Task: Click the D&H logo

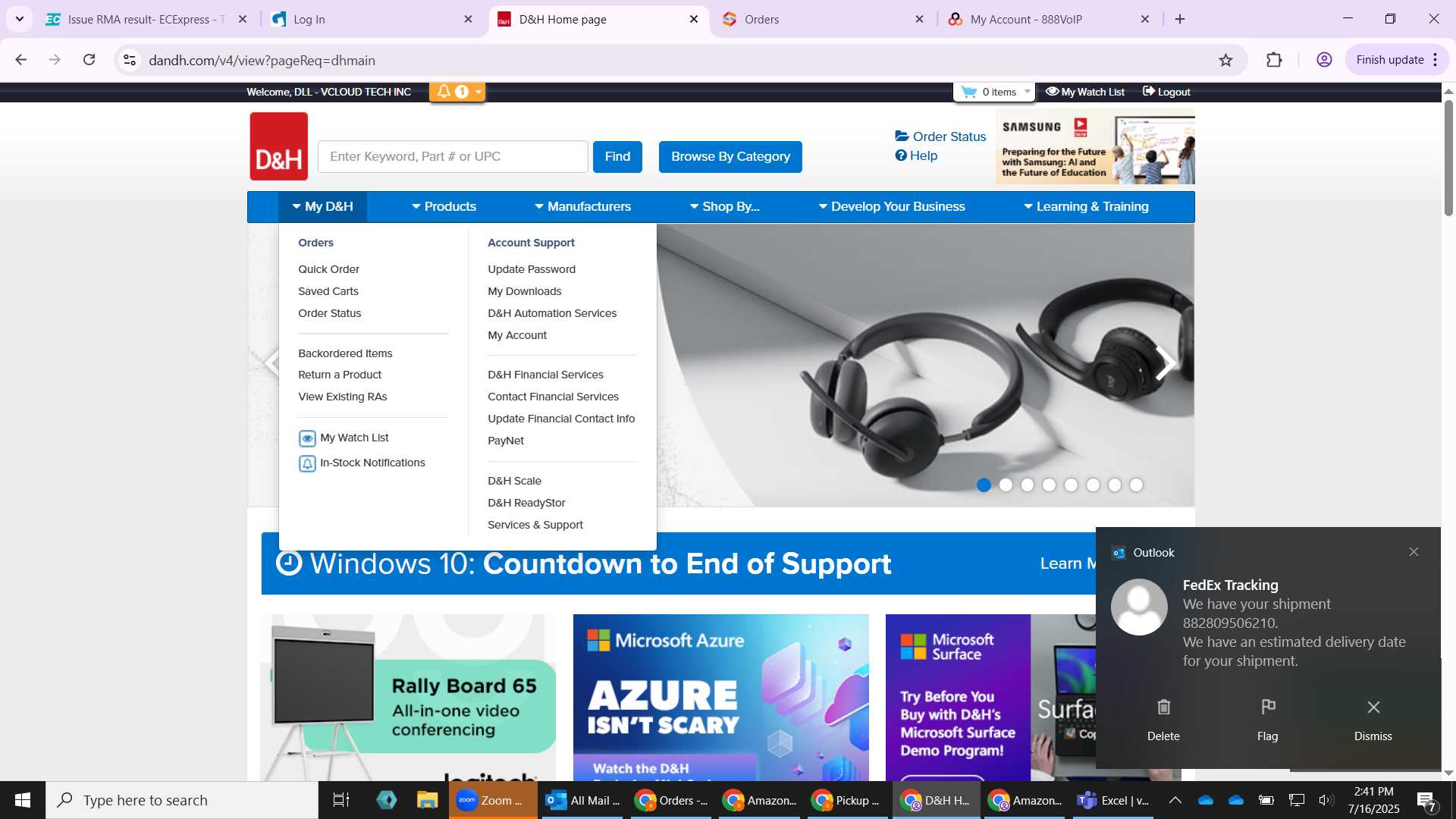Action: pyautogui.click(x=278, y=146)
